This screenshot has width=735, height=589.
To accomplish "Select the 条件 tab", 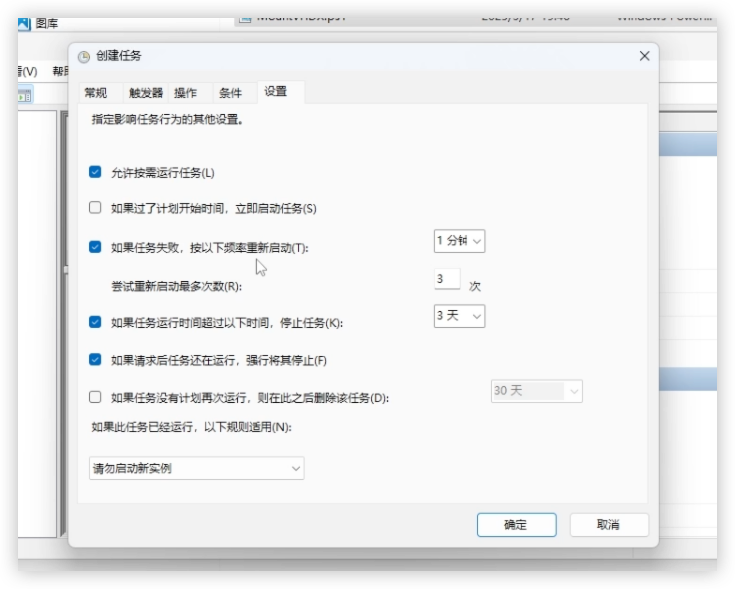I will tap(230, 92).
